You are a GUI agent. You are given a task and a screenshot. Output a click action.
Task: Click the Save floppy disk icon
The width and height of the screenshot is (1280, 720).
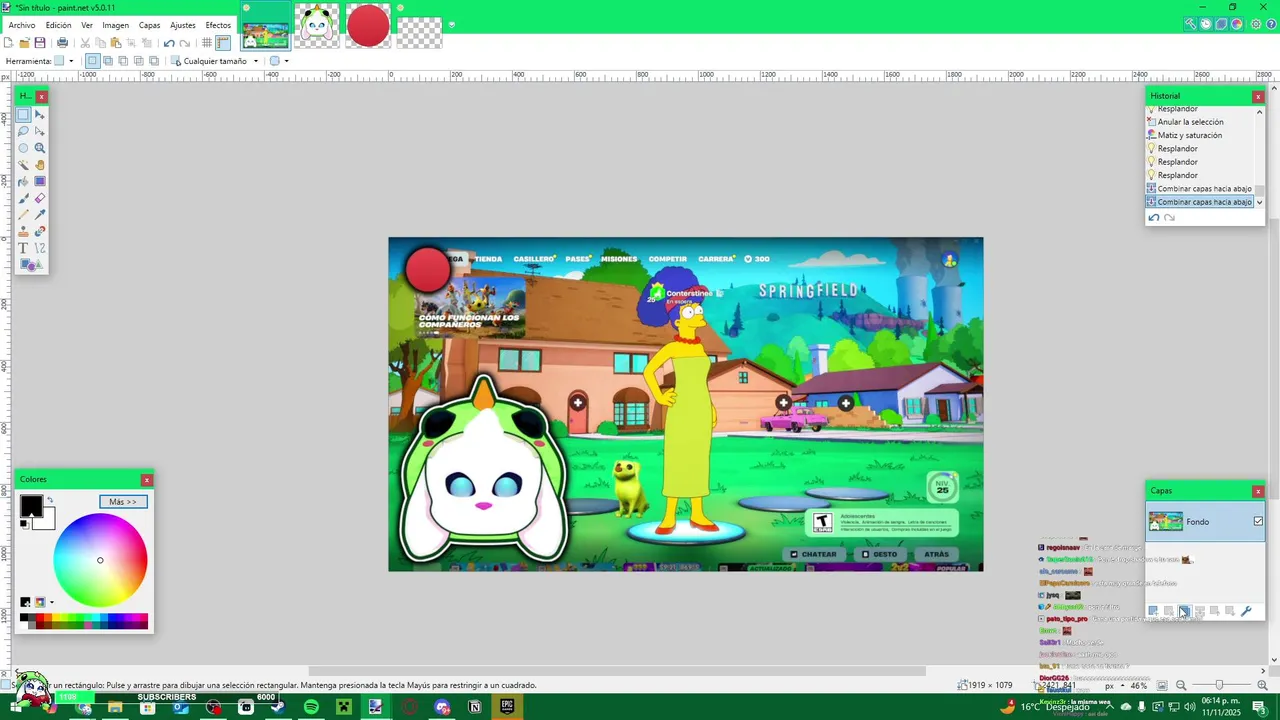tap(40, 43)
